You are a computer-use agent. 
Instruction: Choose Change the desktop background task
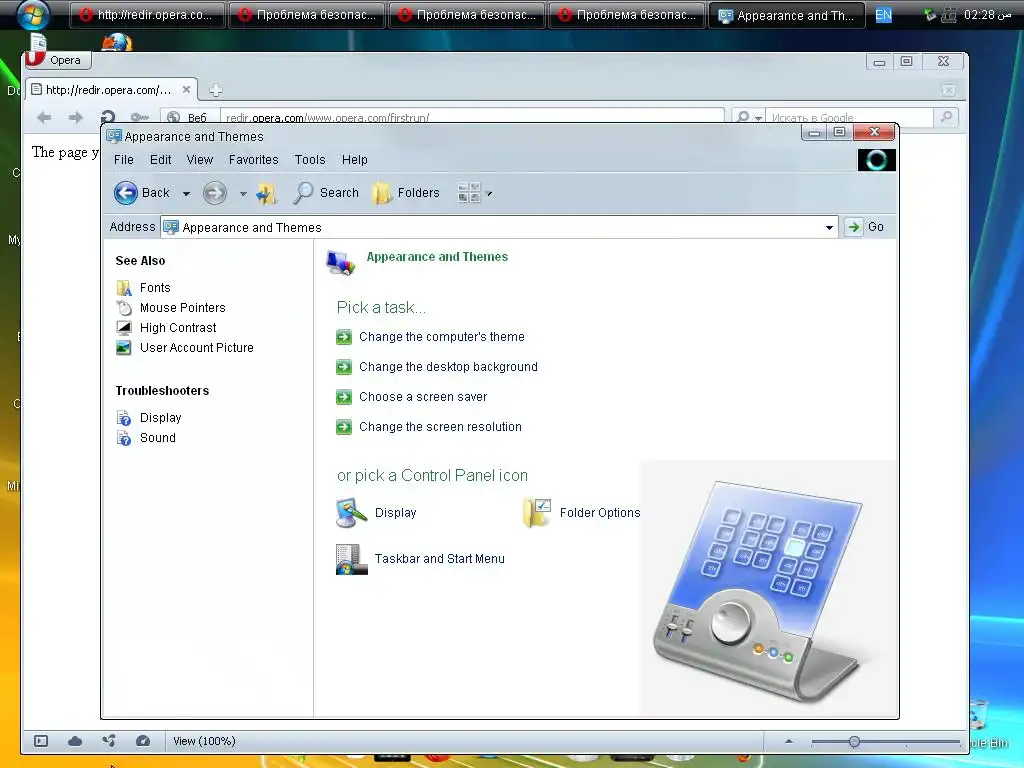tap(448, 367)
